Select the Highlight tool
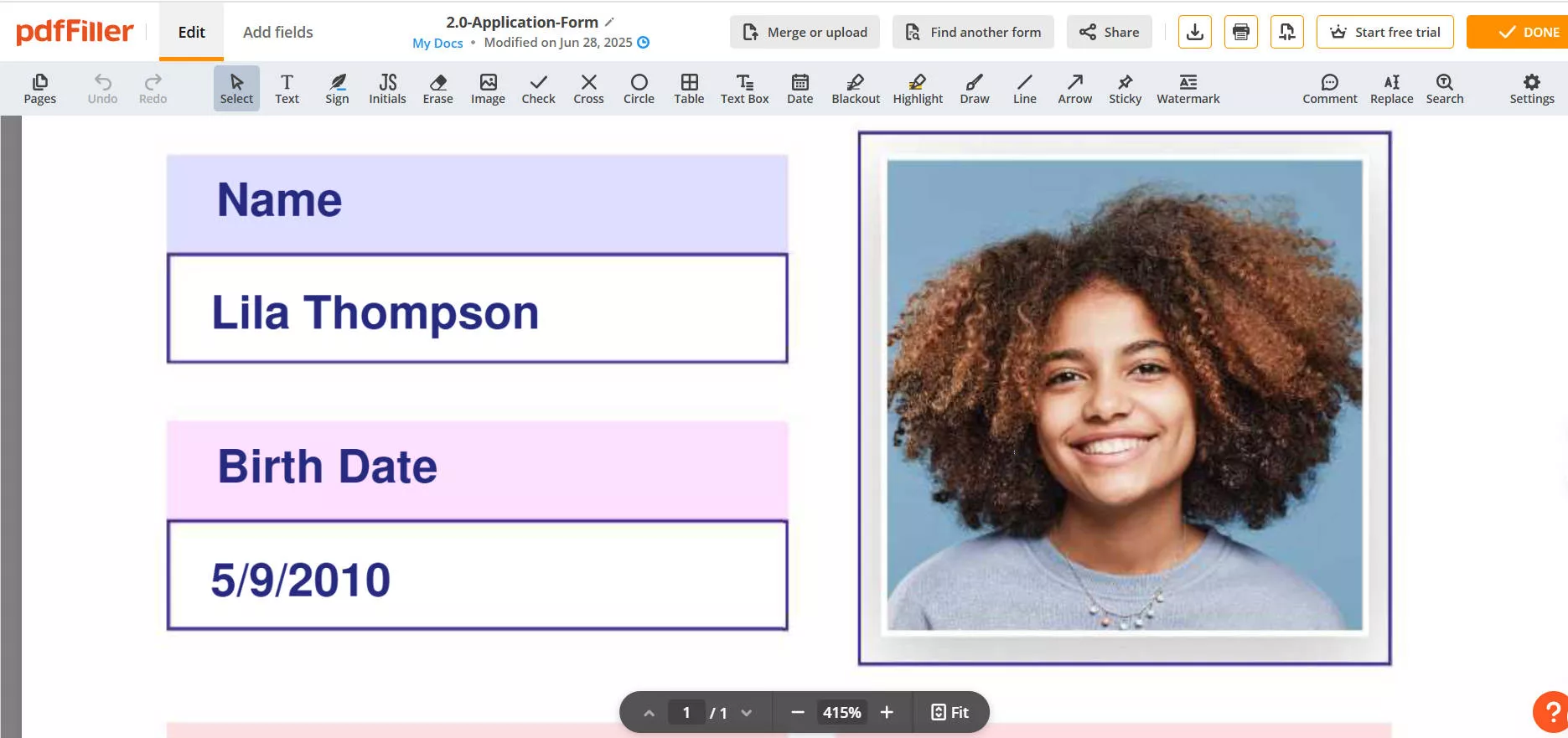This screenshot has height=738, width=1568. [917, 88]
